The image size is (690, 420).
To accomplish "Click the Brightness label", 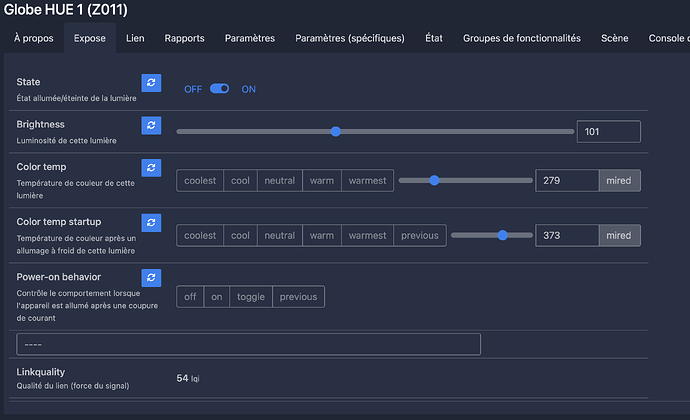I will point(40,125).
